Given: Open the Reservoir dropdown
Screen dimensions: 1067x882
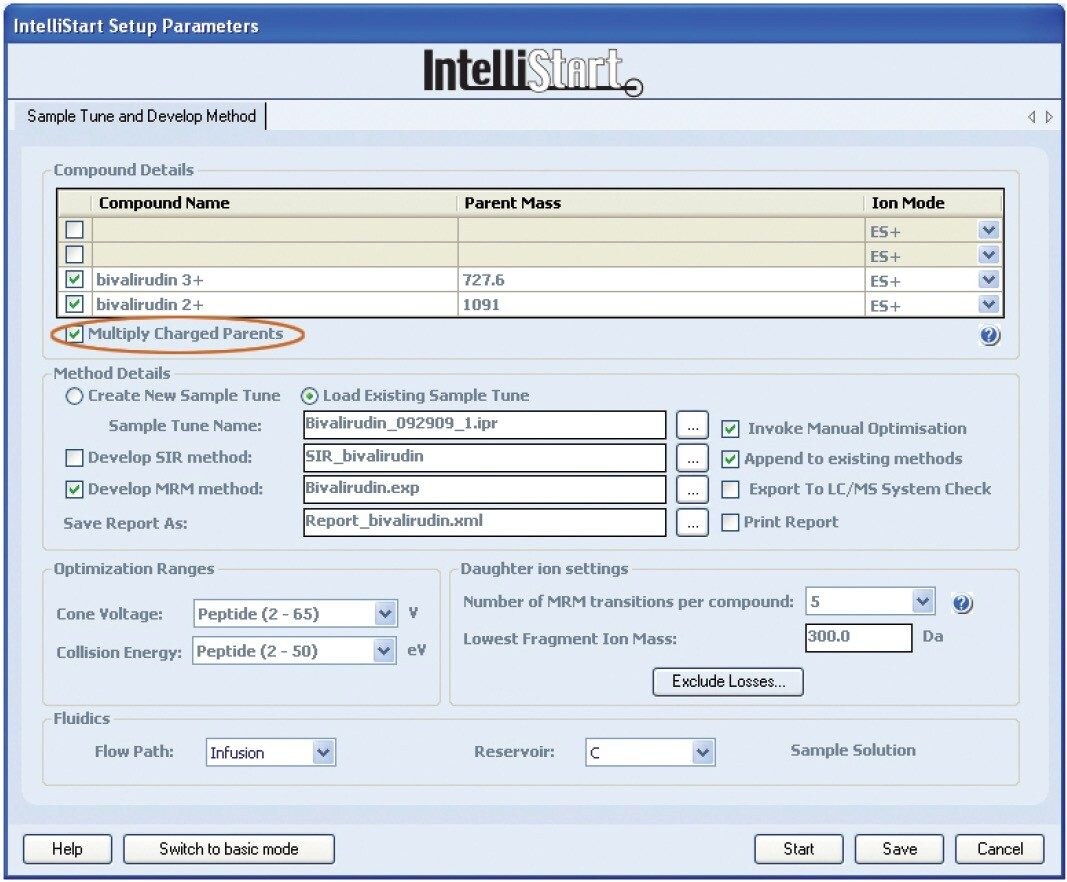Looking at the screenshot, I should 703,753.
